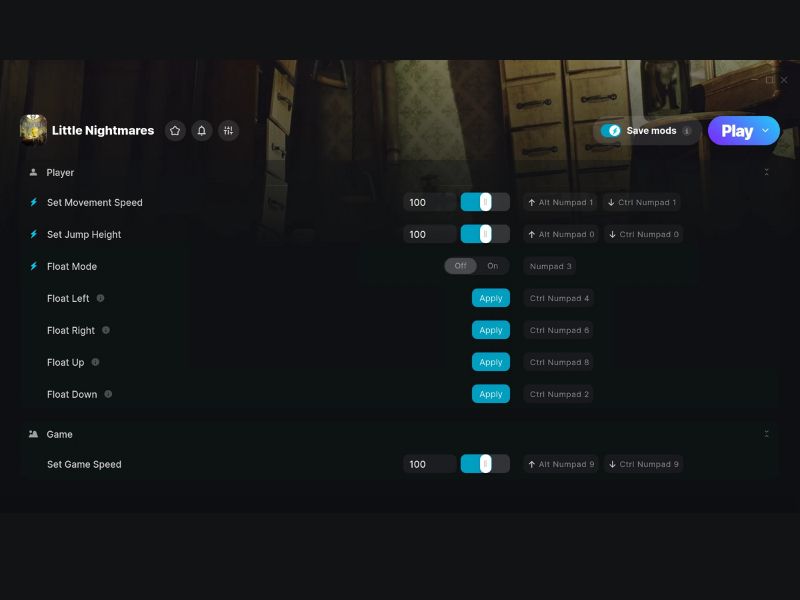Click the Play button
This screenshot has height=600, width=800.
737,131
